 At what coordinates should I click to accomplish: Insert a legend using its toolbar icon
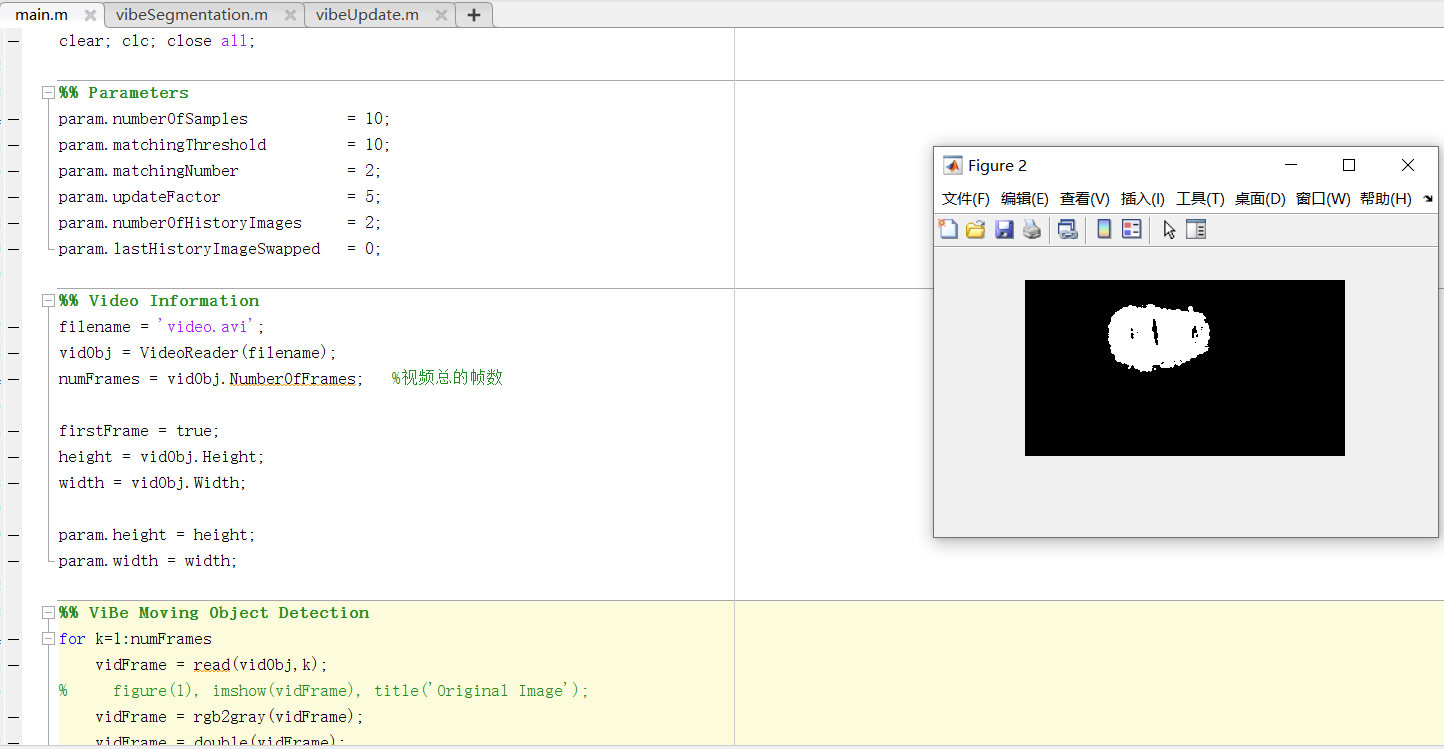click(1131, 229)
